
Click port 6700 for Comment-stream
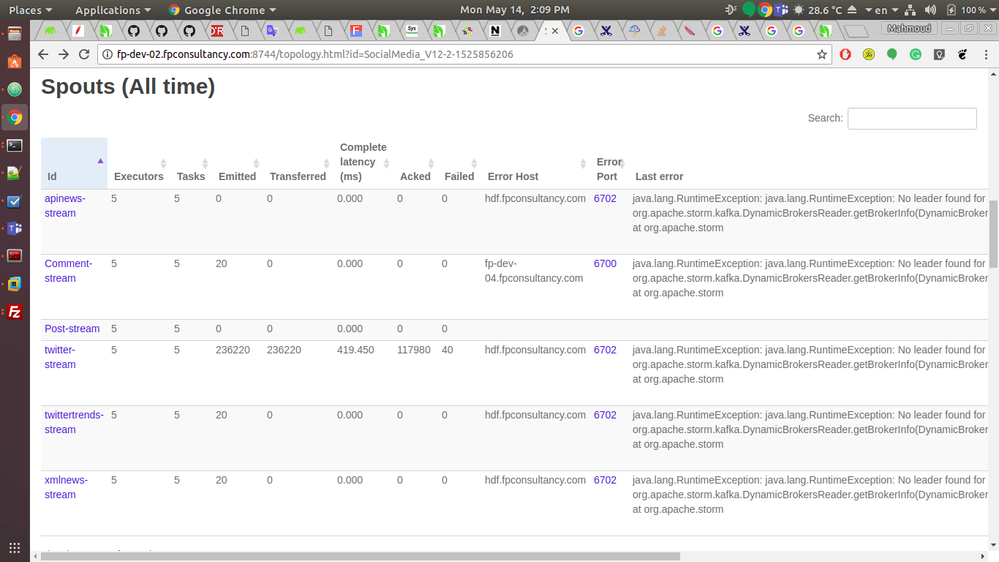coord(605,264)
